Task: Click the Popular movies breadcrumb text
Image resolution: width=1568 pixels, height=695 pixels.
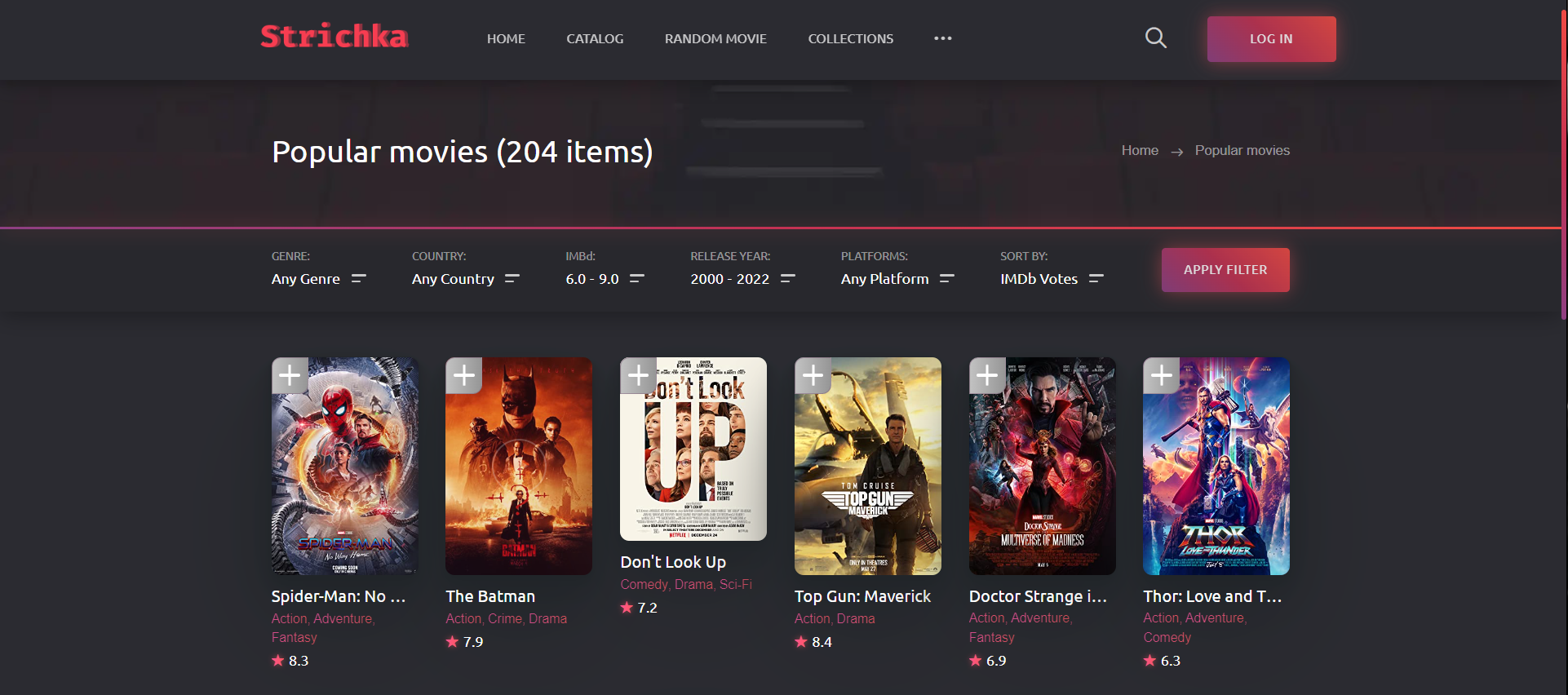Action: (x=1242, y=150)
